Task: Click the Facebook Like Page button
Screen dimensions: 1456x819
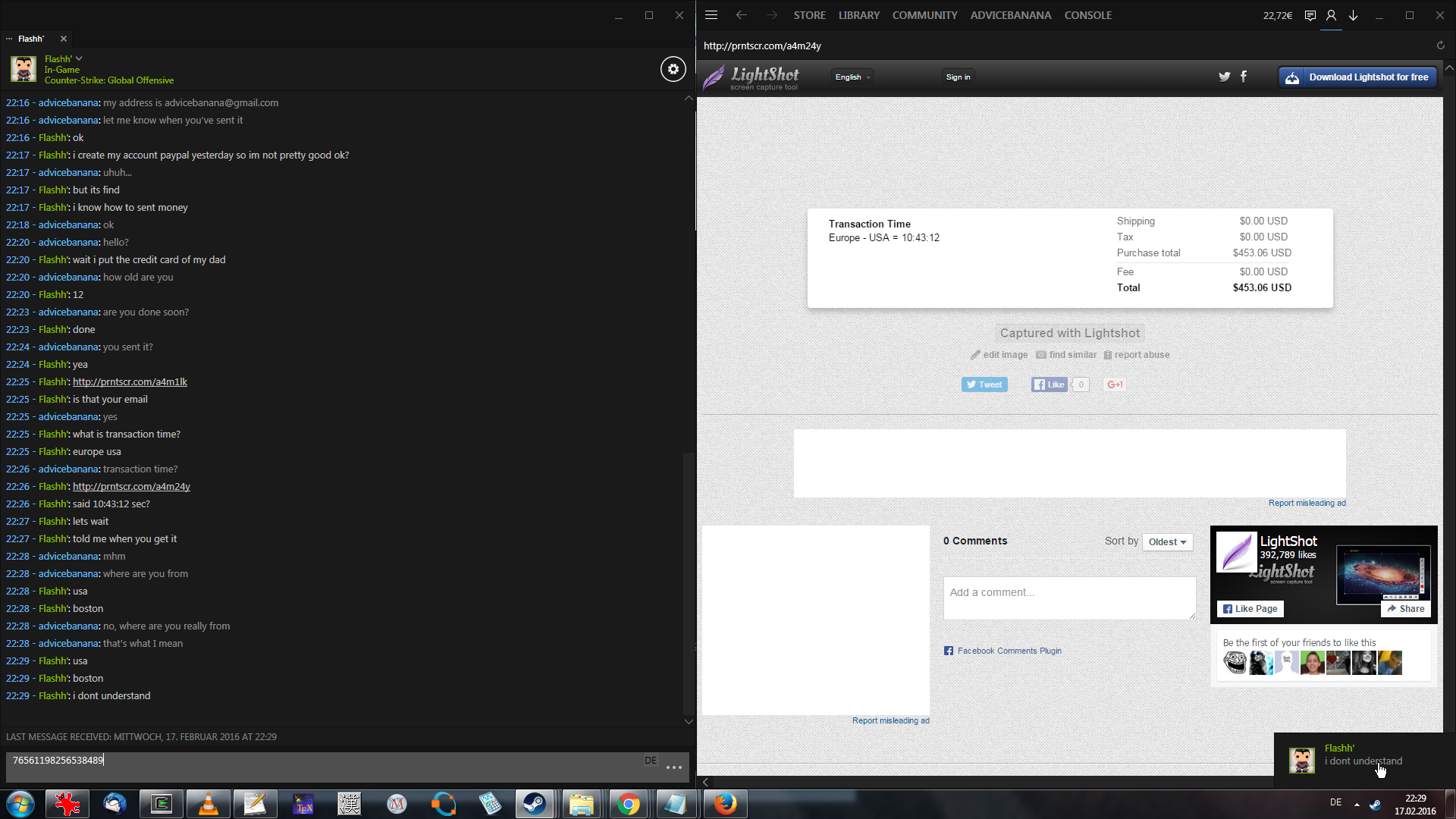Action: point(1250,608)
